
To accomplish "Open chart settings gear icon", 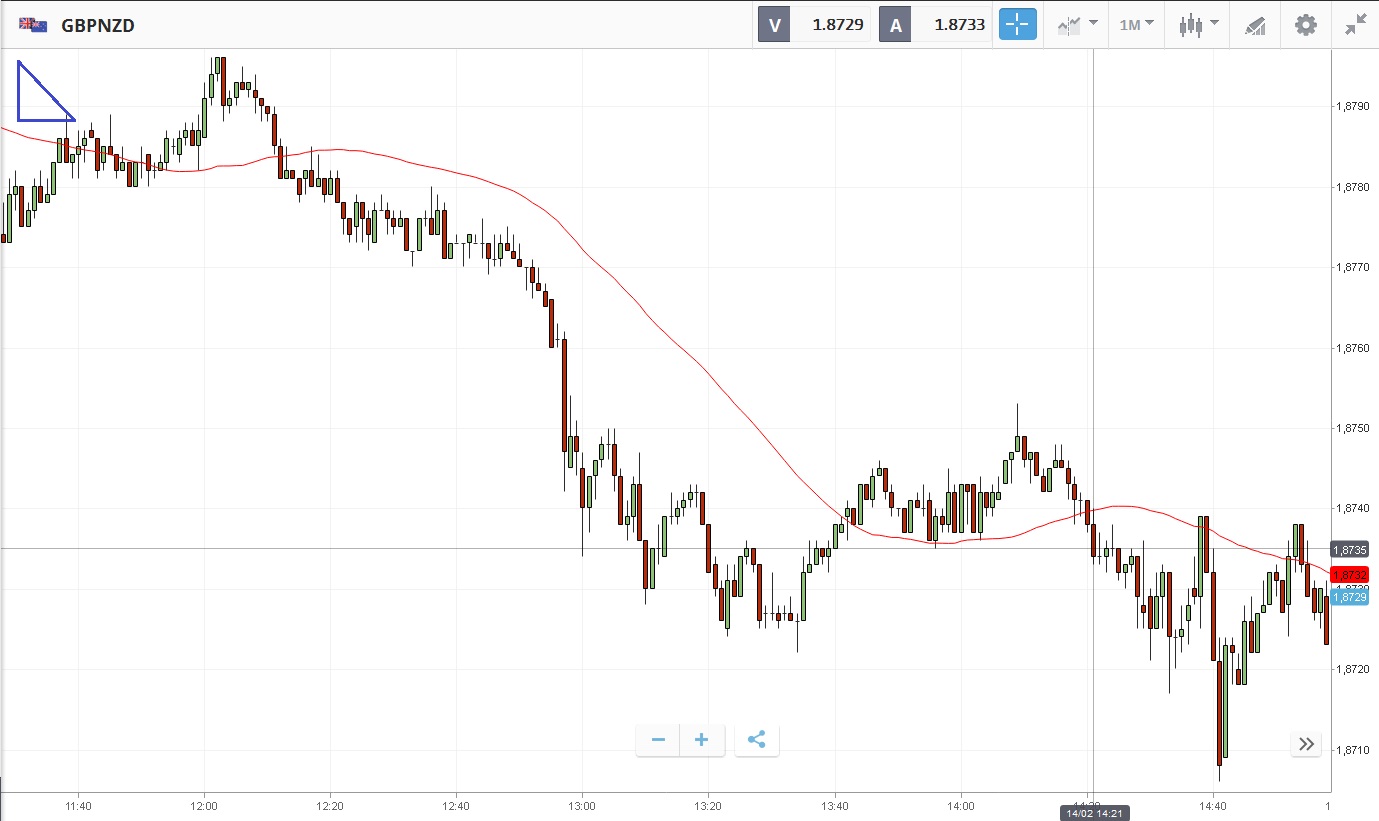I will pos(1306,25).
